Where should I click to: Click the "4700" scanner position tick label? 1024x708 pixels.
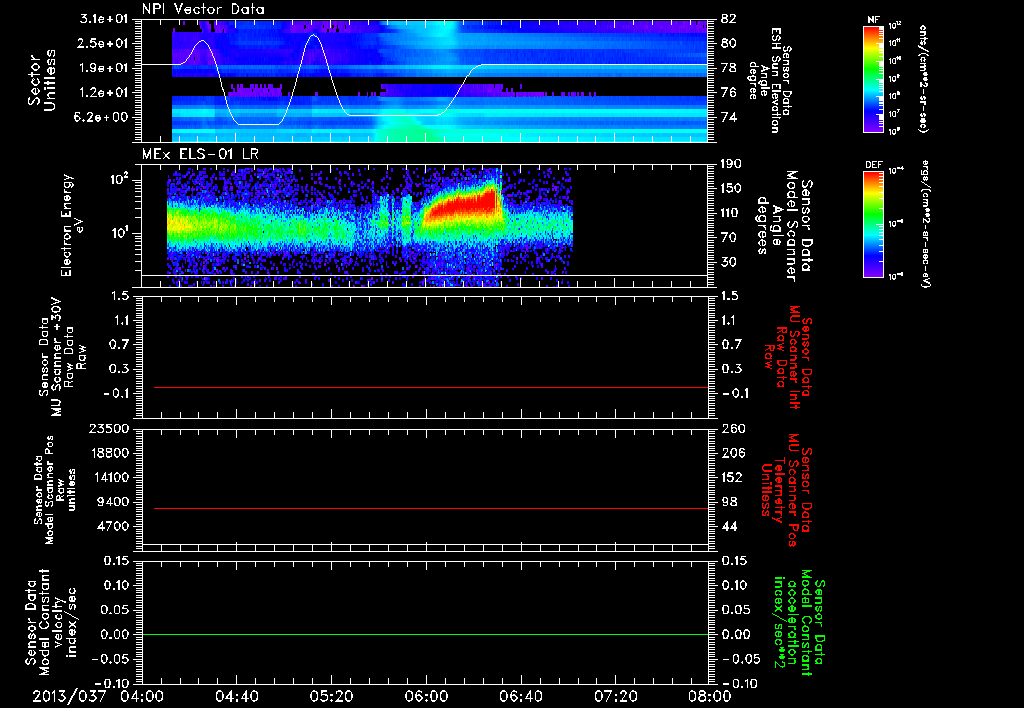112,526
